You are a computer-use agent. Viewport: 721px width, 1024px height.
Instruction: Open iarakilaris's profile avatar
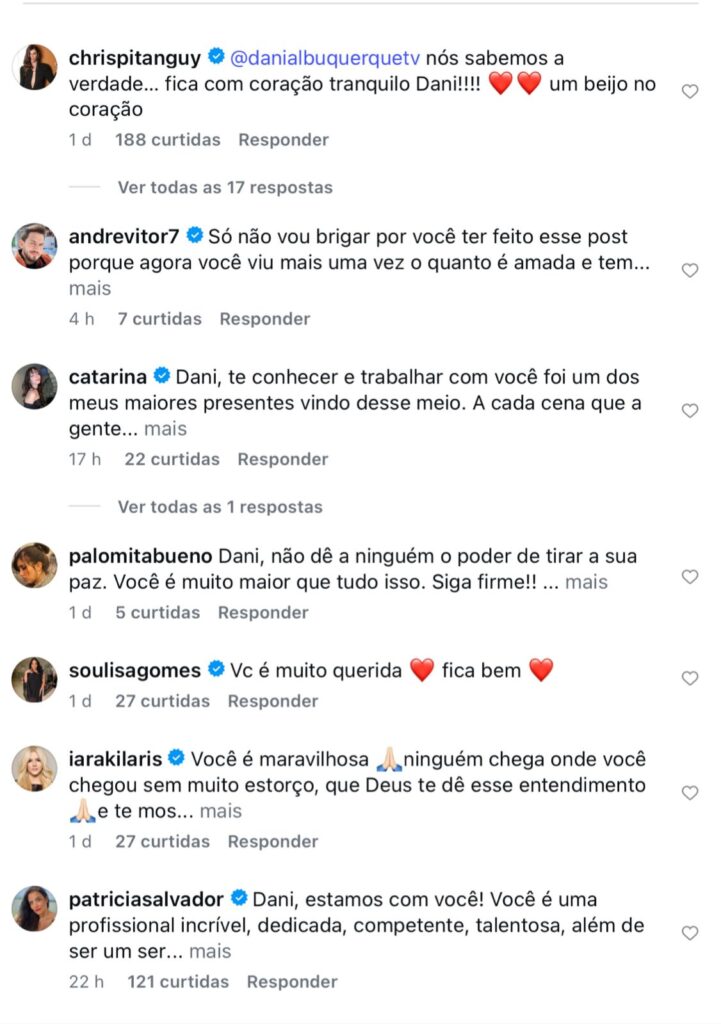coord(34,769)
